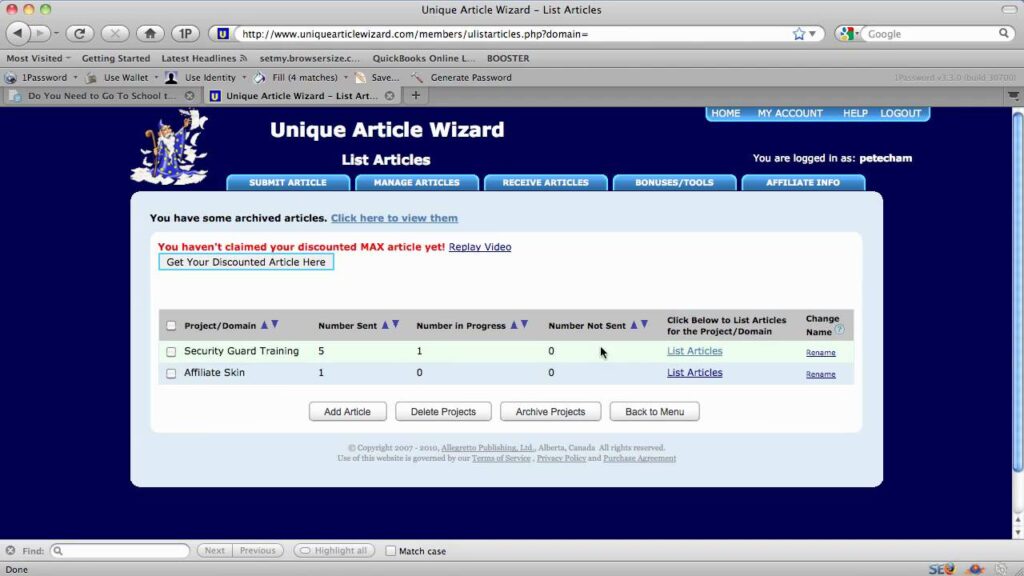The height and width of the screenshot is (576, 1024).
Task: Click Get Your Discounted Article Here button
Action: coord(246,262)
